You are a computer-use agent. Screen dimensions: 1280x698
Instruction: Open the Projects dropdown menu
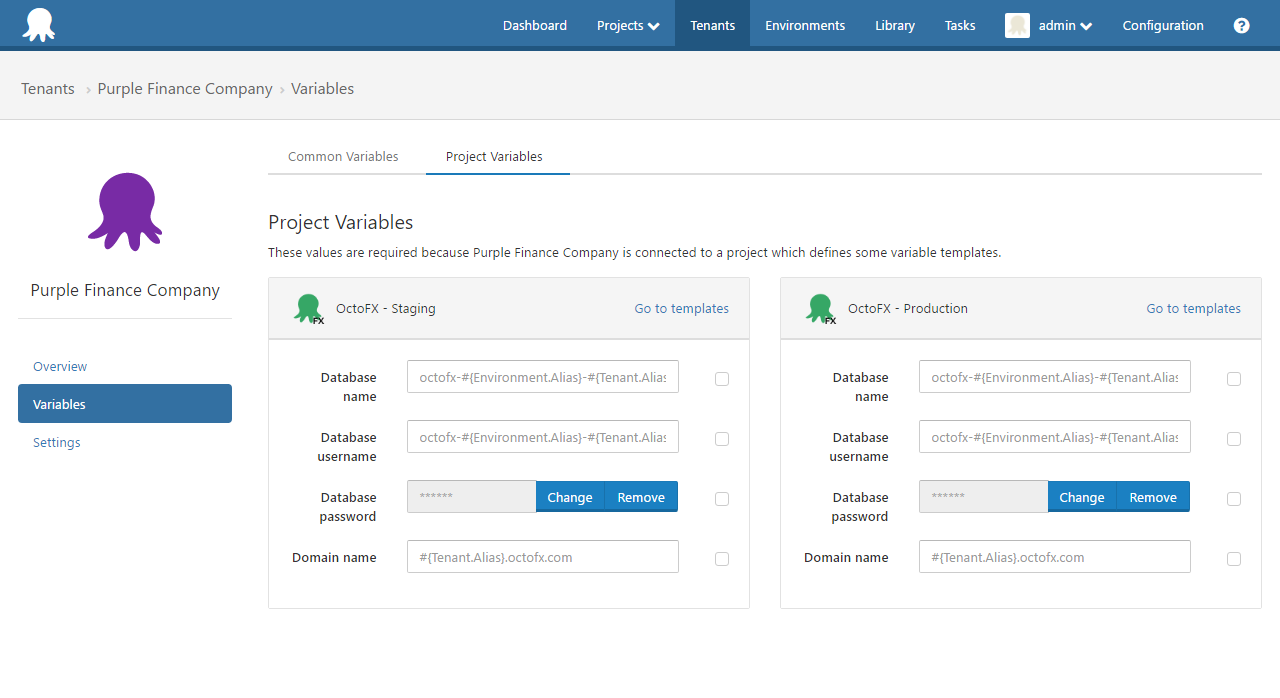[x=627, y=25]
